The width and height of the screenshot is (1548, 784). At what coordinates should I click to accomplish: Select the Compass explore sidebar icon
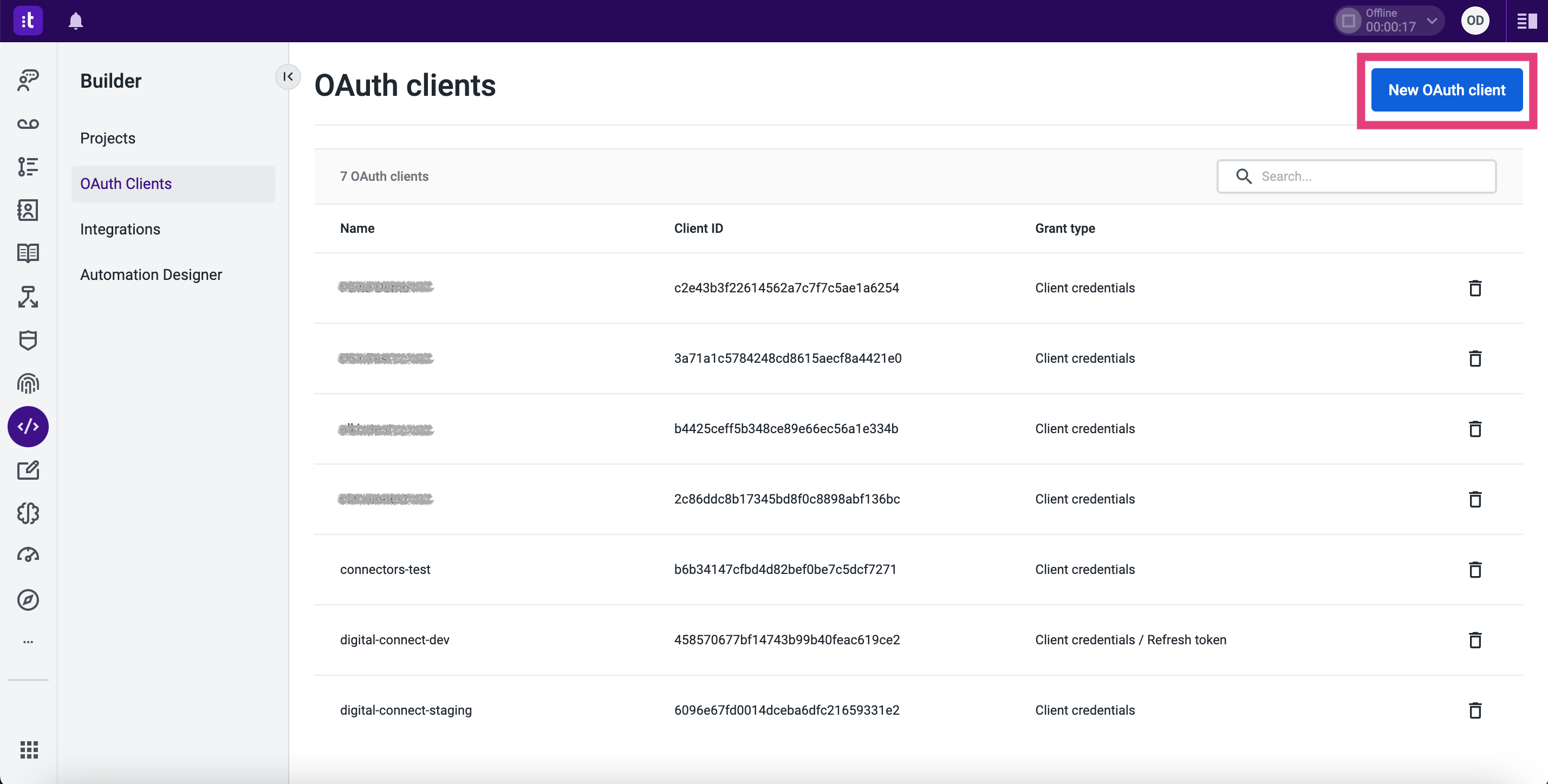[28, 599]
